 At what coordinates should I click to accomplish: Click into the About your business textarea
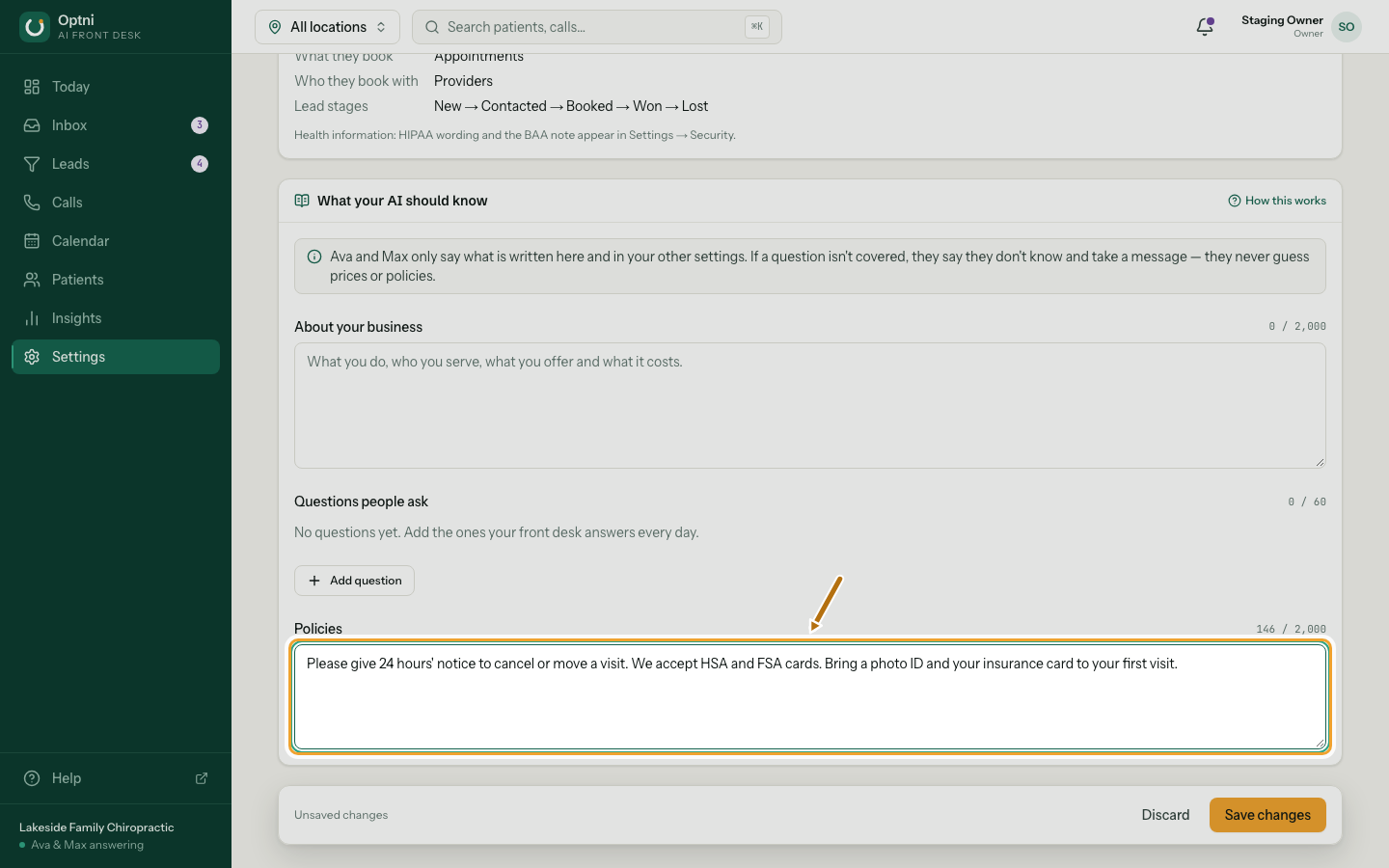[x=810, y=406]
